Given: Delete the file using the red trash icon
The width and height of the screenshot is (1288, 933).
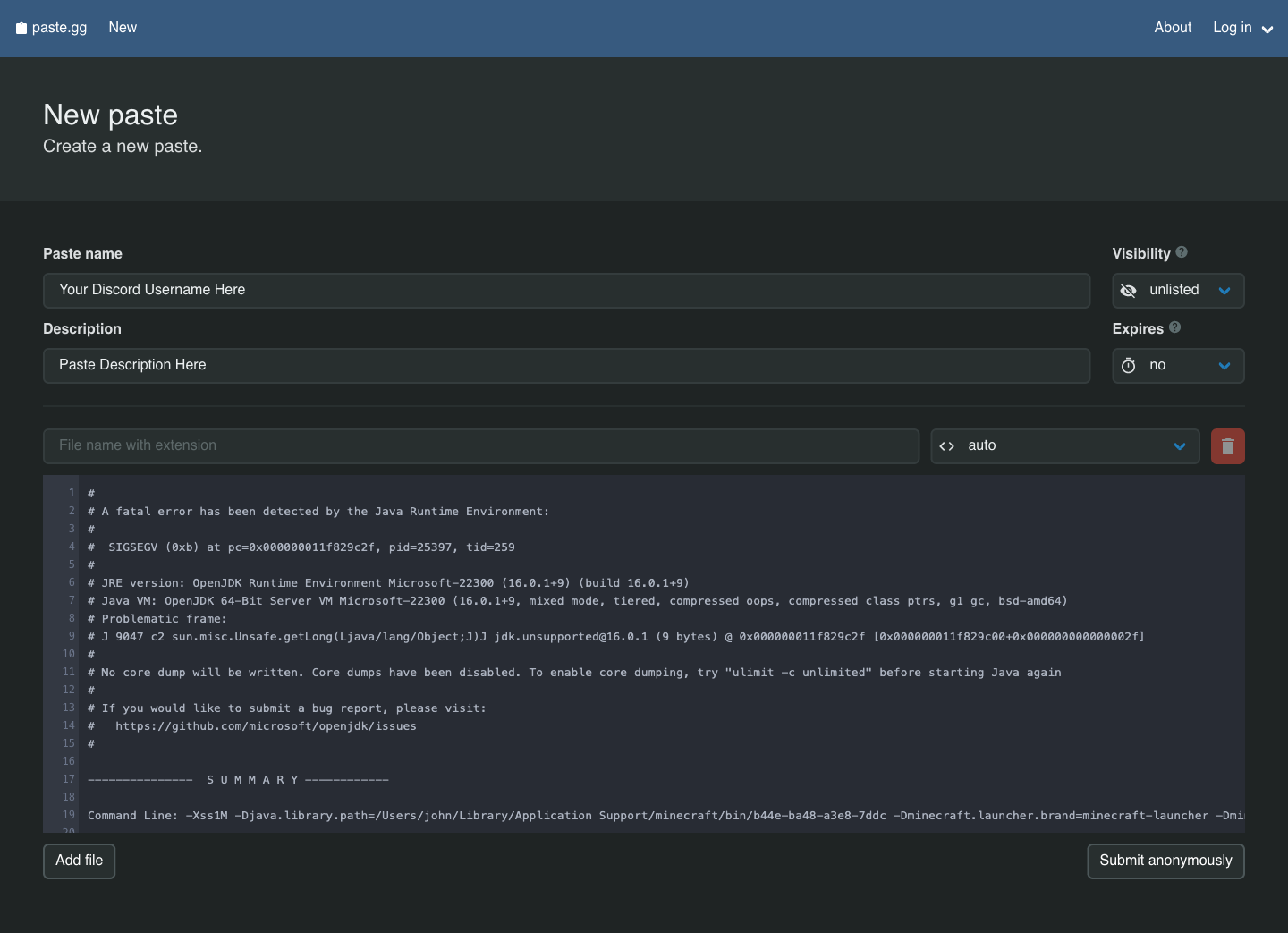Looking at the screenshot, I should click(x=1227, y=445).
